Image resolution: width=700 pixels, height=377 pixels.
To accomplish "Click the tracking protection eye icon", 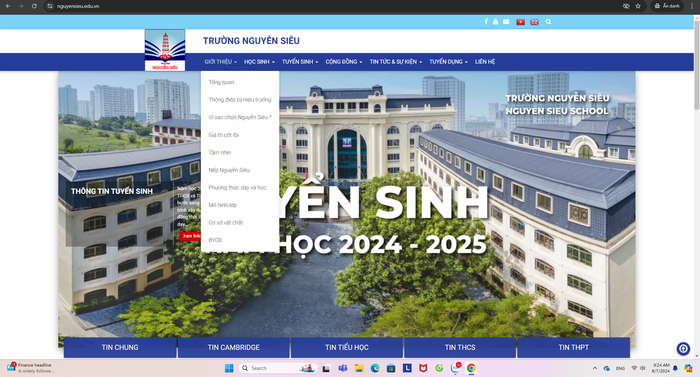I will coord(626,6).
